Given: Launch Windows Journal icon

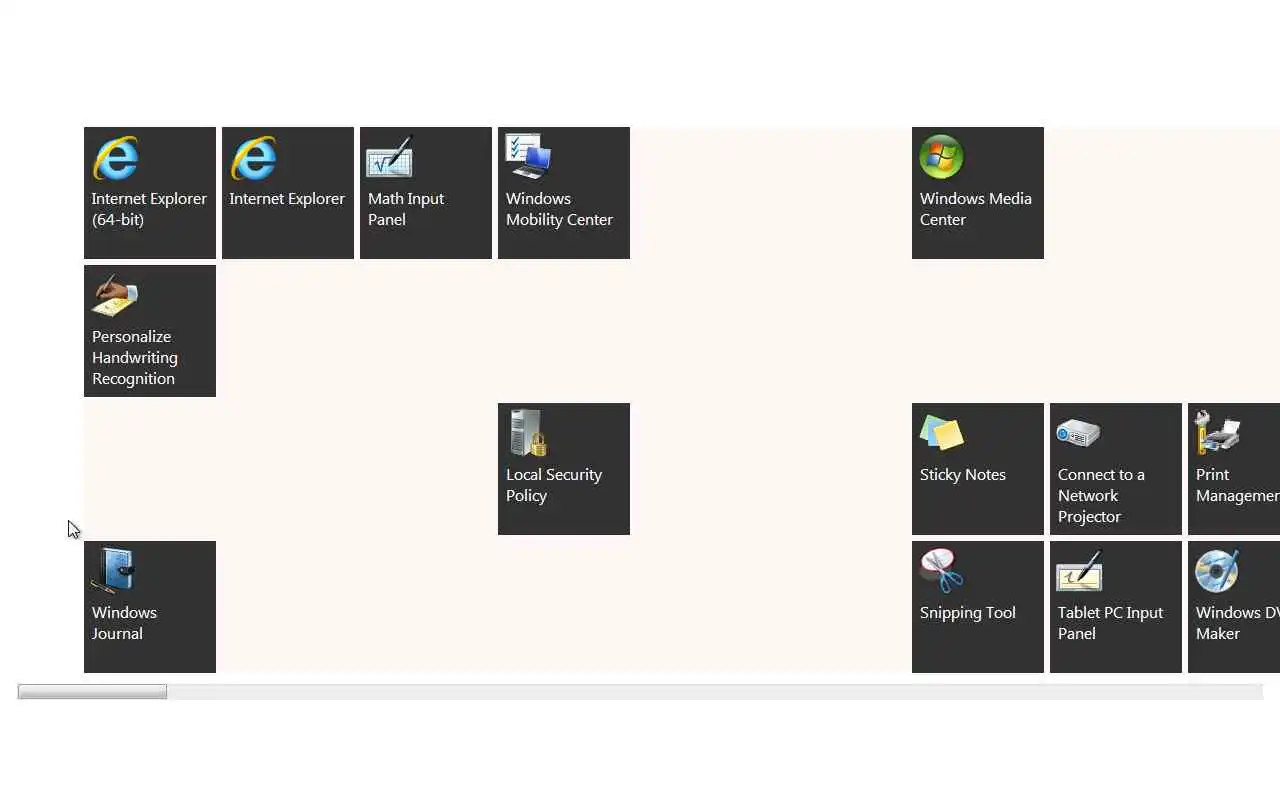Looking at the screenshot, I should pyautogui.click(x=114, y=571).
